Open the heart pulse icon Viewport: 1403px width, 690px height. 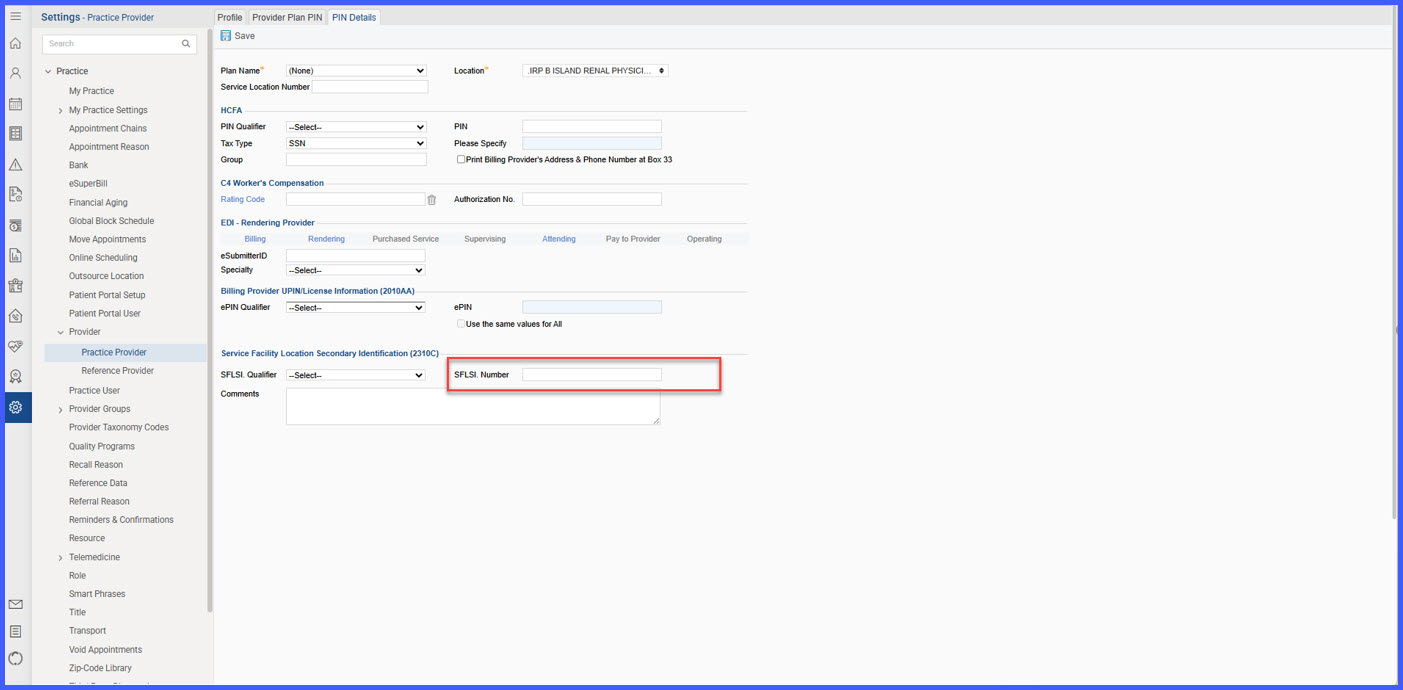click(15, 347)
